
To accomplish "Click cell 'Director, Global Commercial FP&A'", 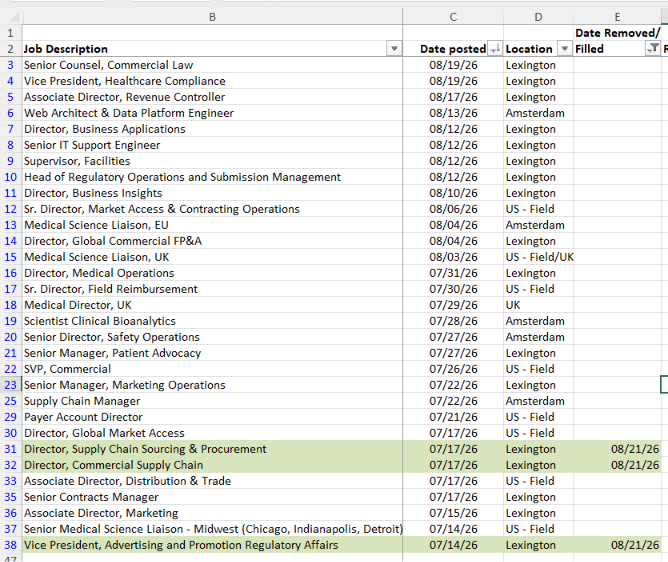I will click(212, 241).
